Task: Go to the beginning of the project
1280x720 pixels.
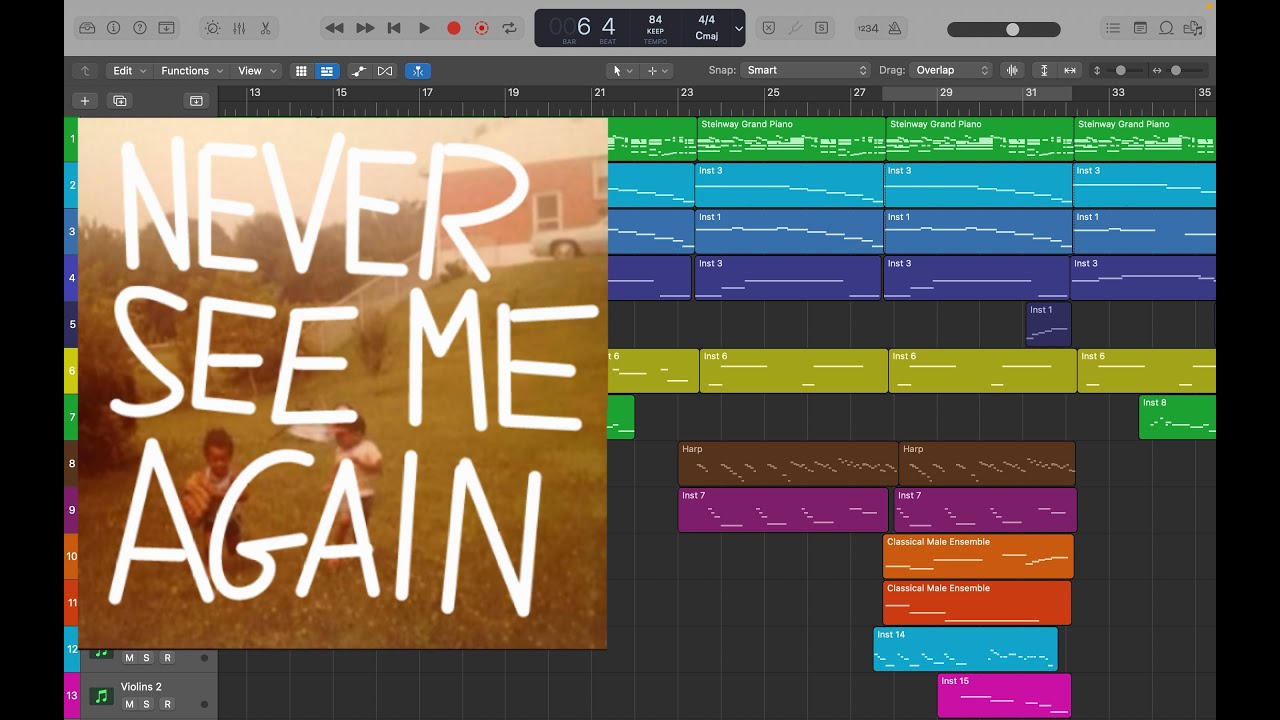Action: [394, 28]
